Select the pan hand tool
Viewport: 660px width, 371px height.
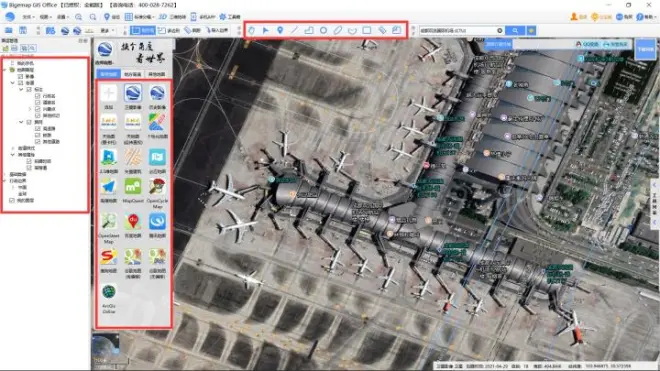252,30
